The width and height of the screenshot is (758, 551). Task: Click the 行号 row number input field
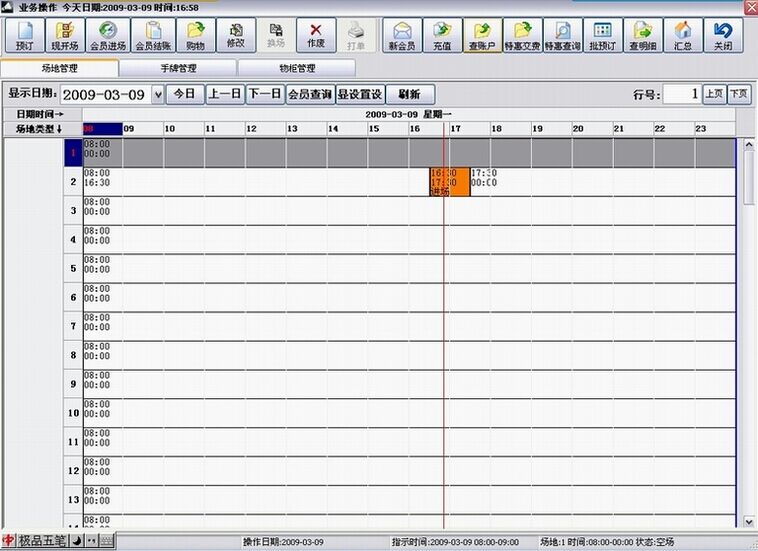(681, 94)
